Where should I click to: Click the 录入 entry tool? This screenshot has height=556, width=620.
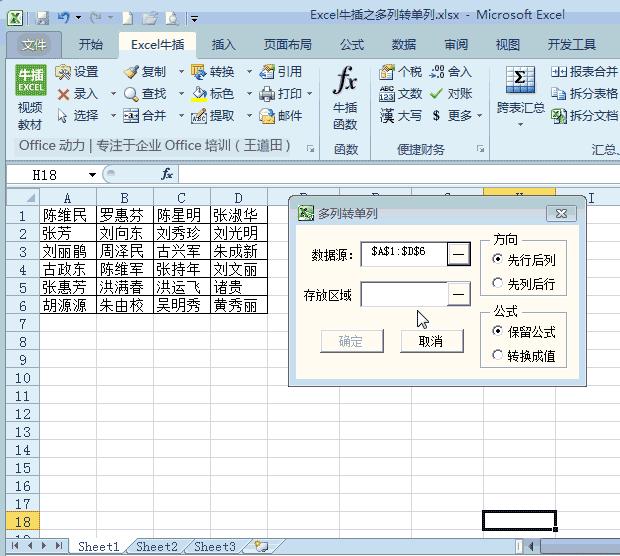[x=77, y=94]
